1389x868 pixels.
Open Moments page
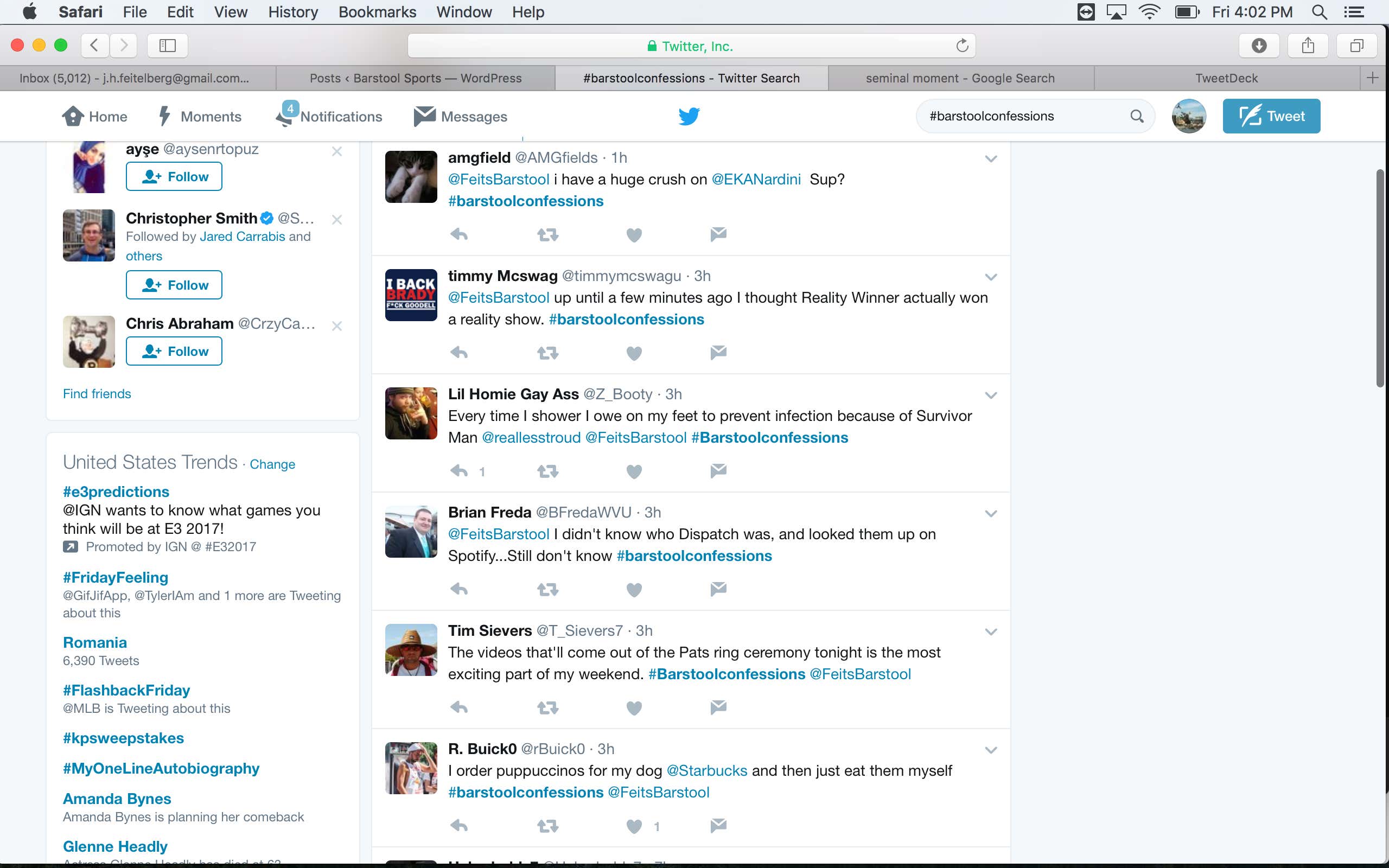[x=200, y=116]
